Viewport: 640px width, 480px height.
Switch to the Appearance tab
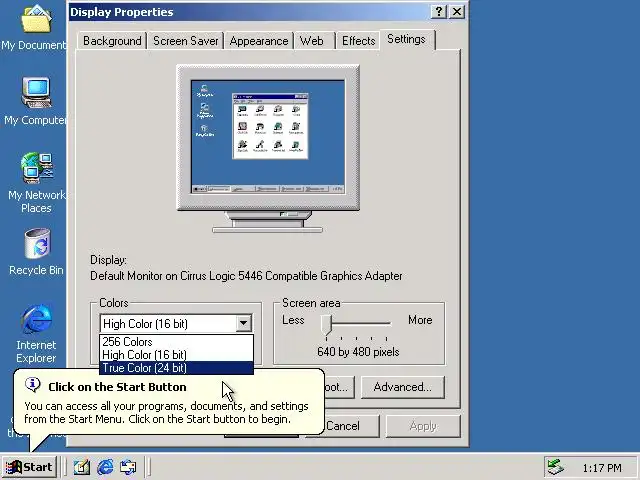[x=259, y=41]
